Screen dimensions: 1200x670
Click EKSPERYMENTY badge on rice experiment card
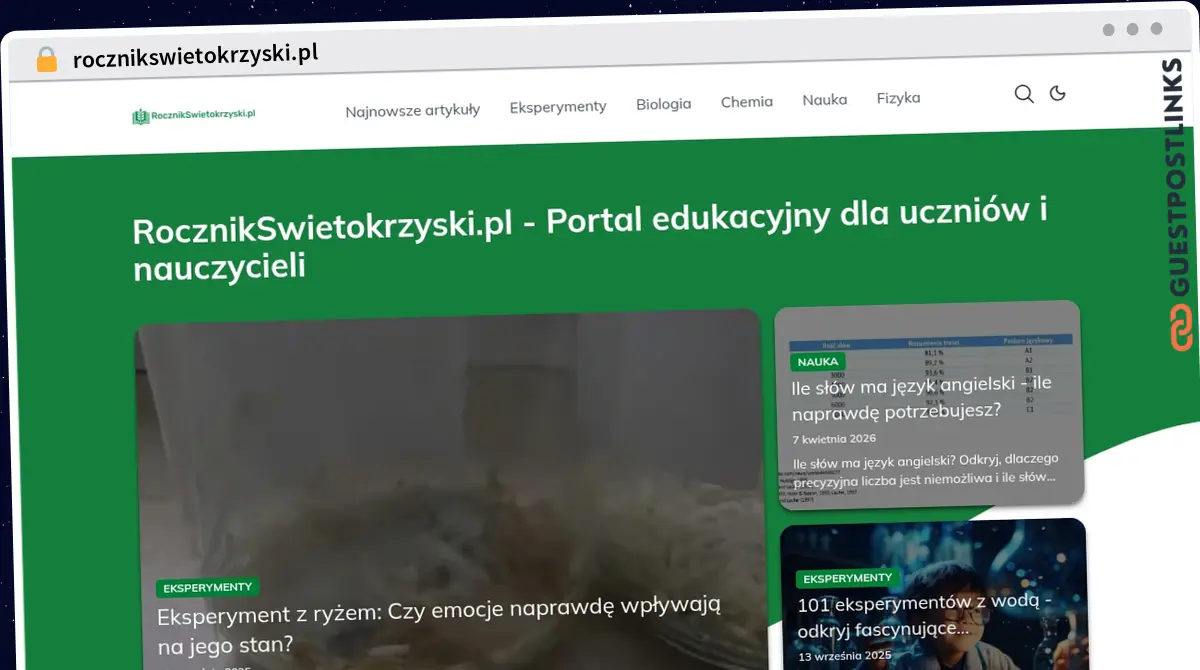pos(208,588)
